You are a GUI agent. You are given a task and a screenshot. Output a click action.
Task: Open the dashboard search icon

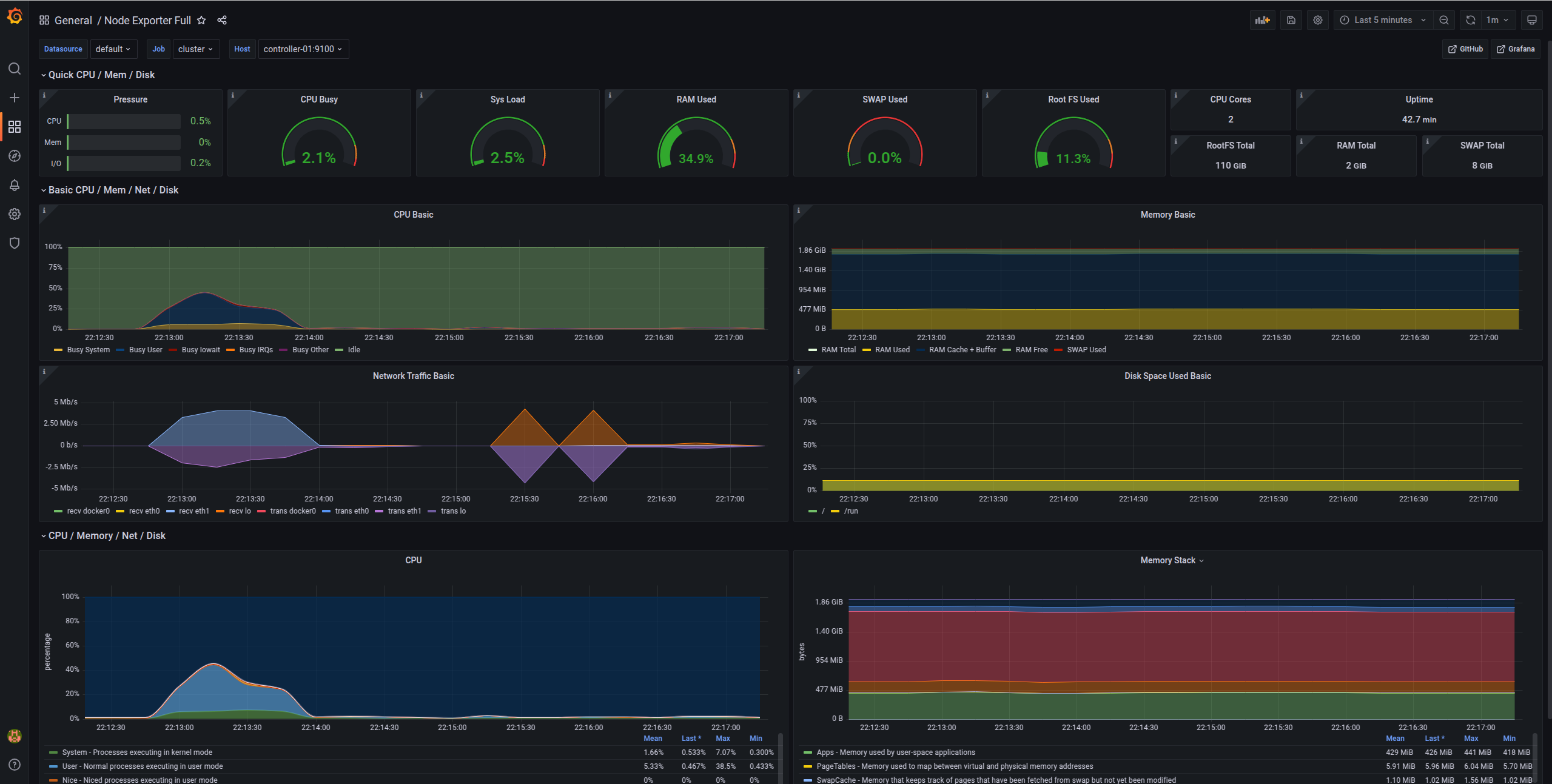(x=15, y=69)
